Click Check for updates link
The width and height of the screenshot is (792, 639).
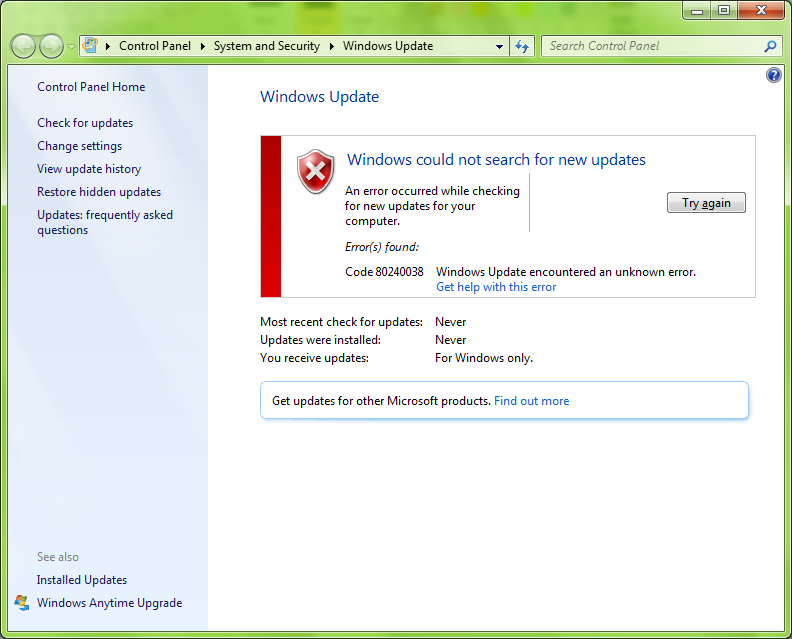point(85,123)
